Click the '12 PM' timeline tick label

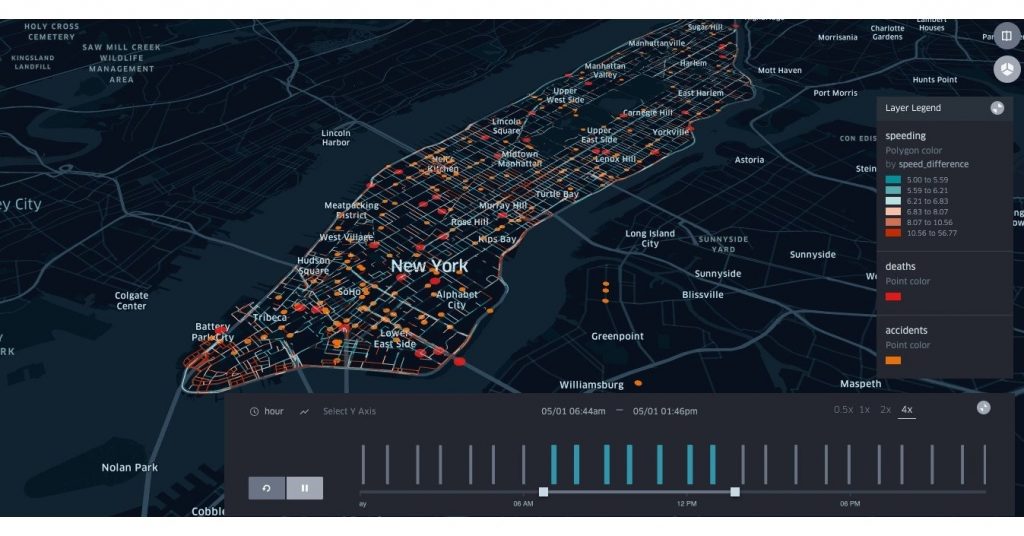[x=686, y=503]
